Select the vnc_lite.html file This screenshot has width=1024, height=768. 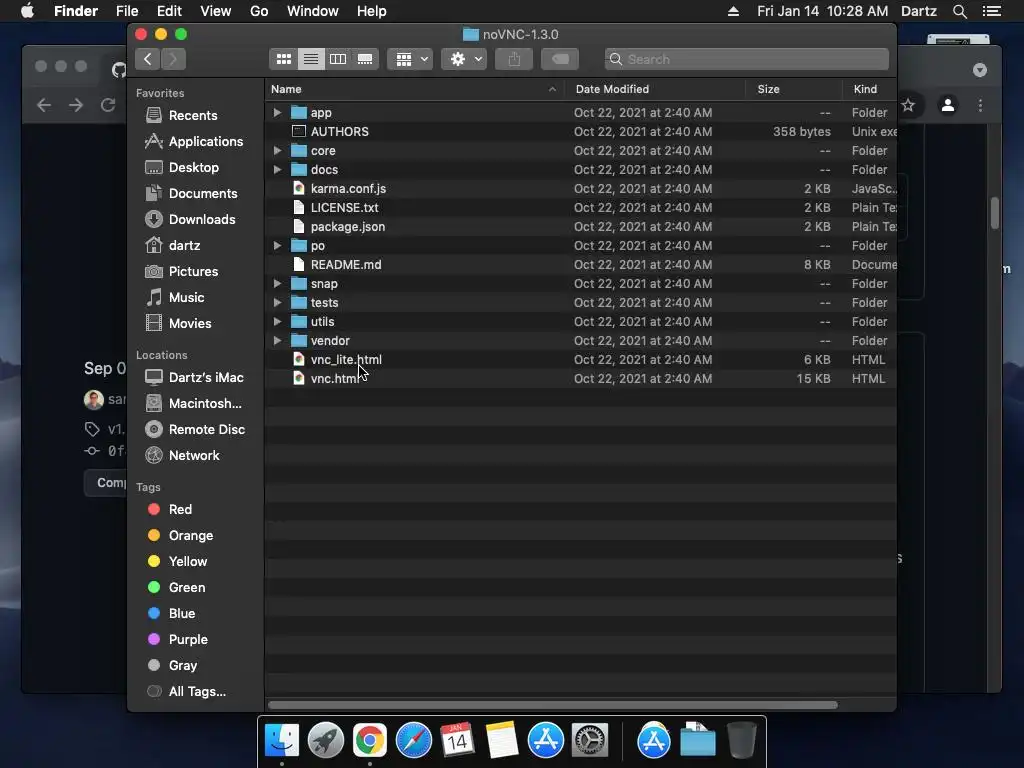click(x=581, y=359)
